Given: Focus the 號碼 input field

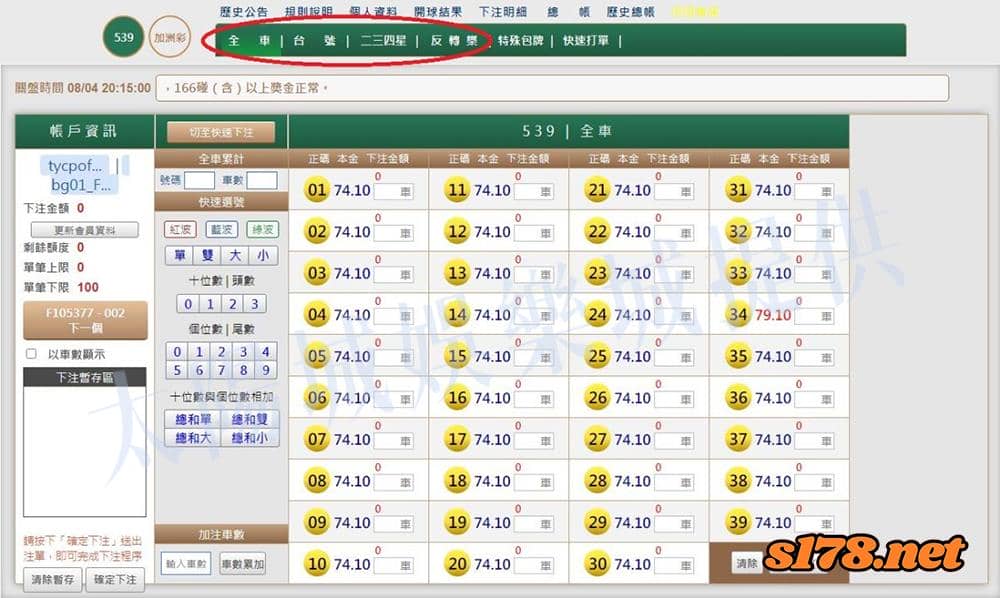Looking at the screenshot, I should coord(199,180).
